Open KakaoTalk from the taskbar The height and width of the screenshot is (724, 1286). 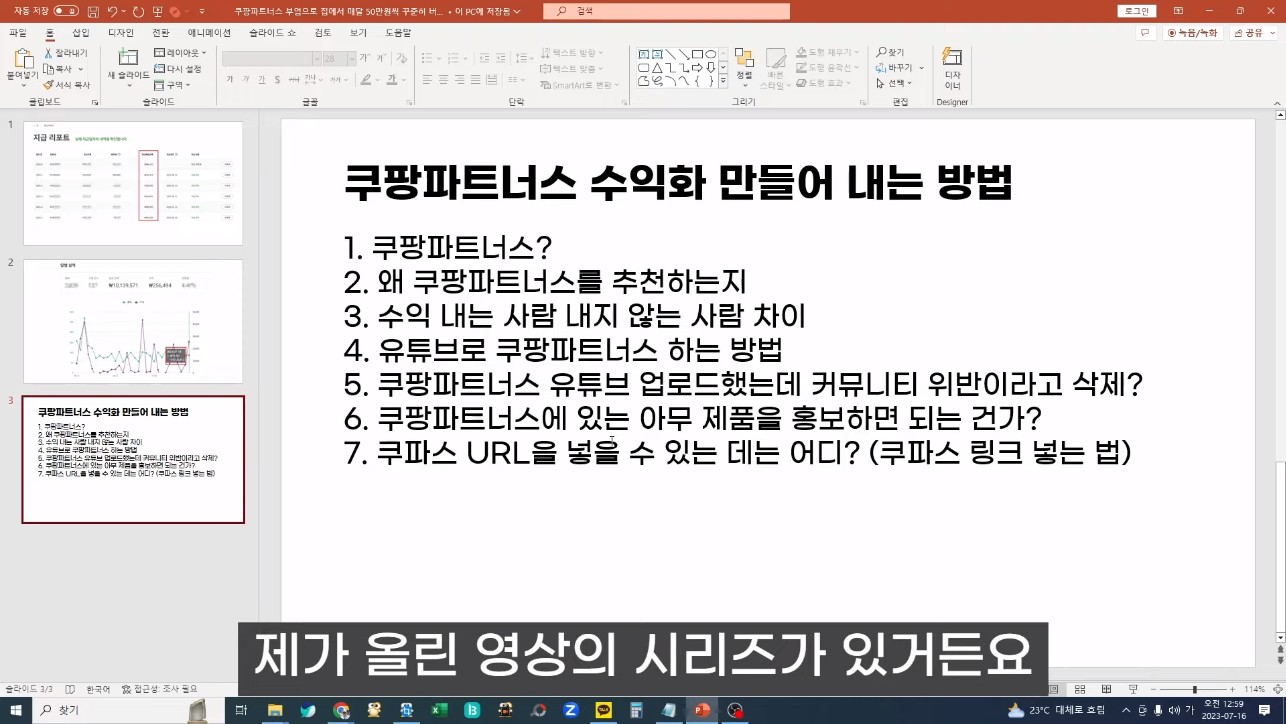pyautogui.click(x=603, y=710)
